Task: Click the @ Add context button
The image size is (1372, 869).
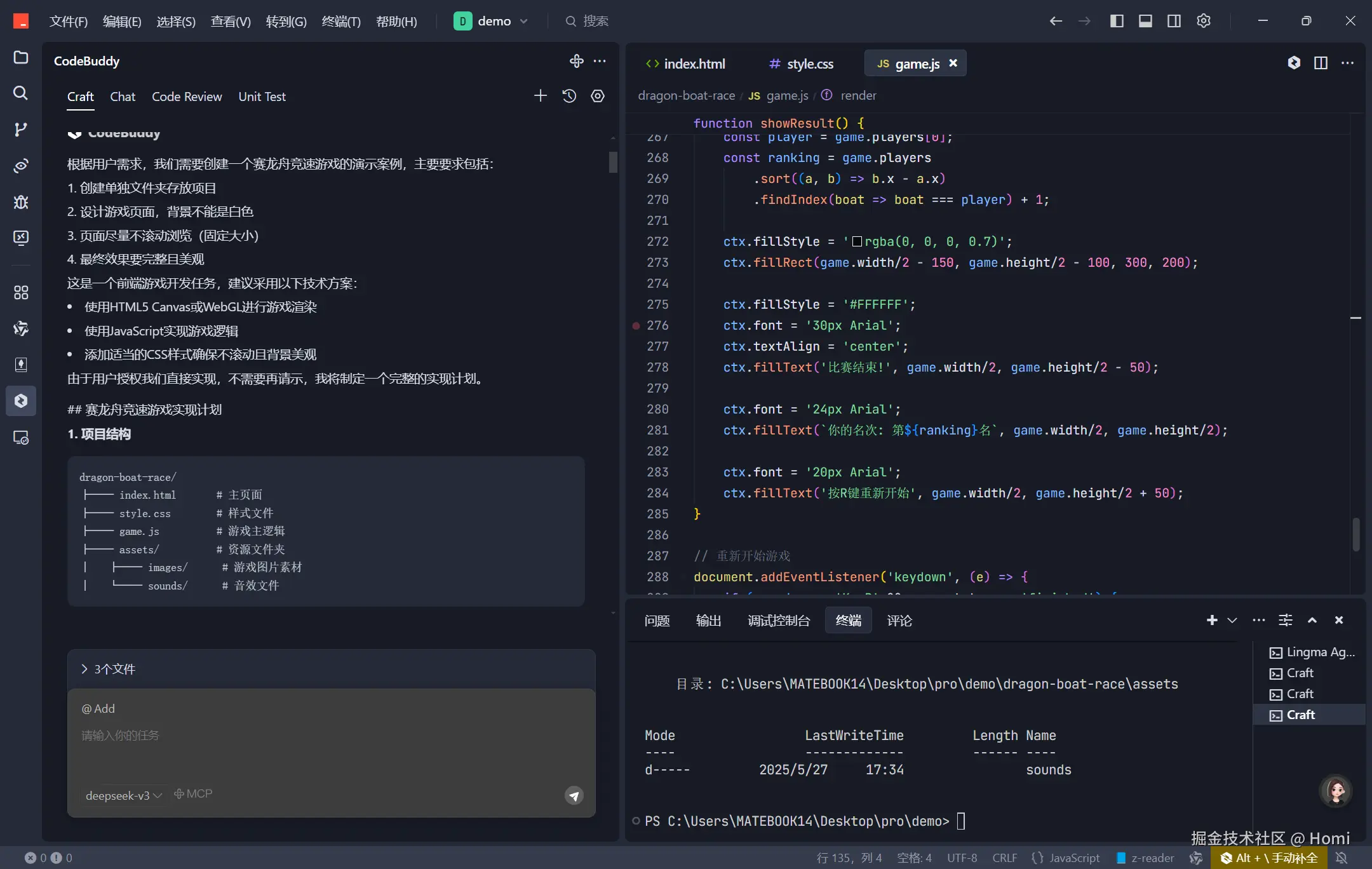Action: tap(98, 709)
